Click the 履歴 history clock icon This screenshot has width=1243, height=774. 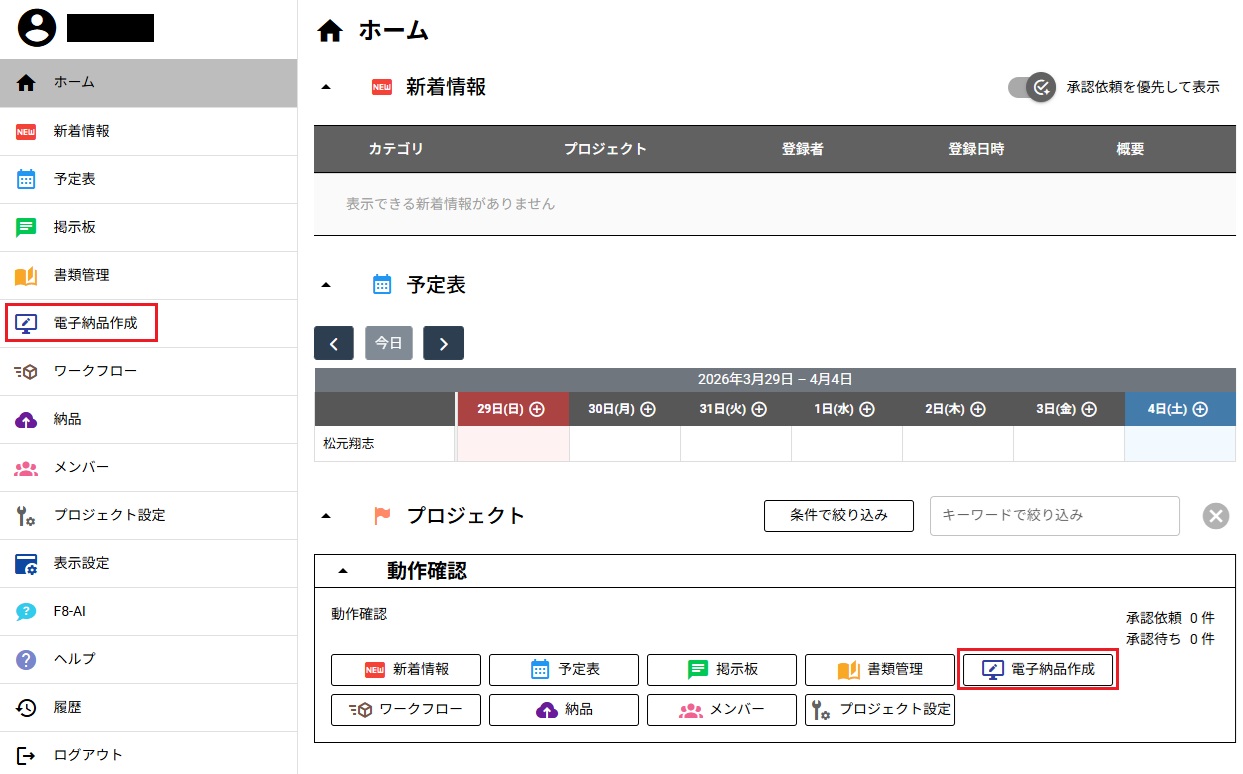click(26, 707)
